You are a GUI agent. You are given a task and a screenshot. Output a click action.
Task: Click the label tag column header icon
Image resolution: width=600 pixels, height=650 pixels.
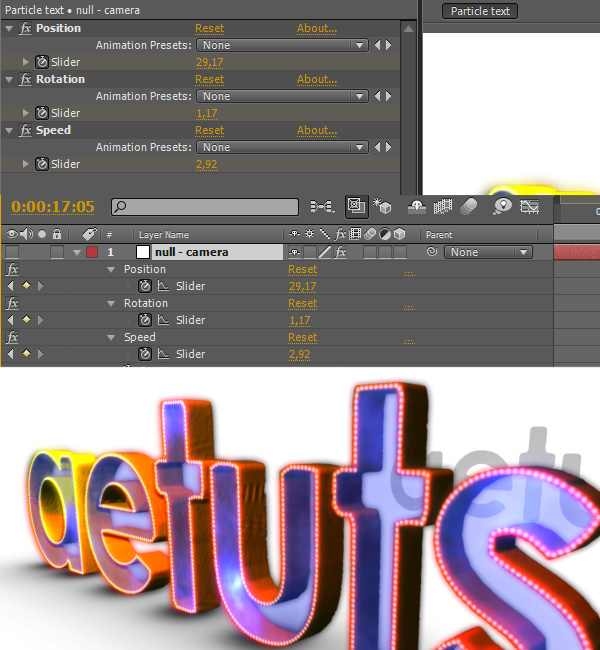point(89,234)
